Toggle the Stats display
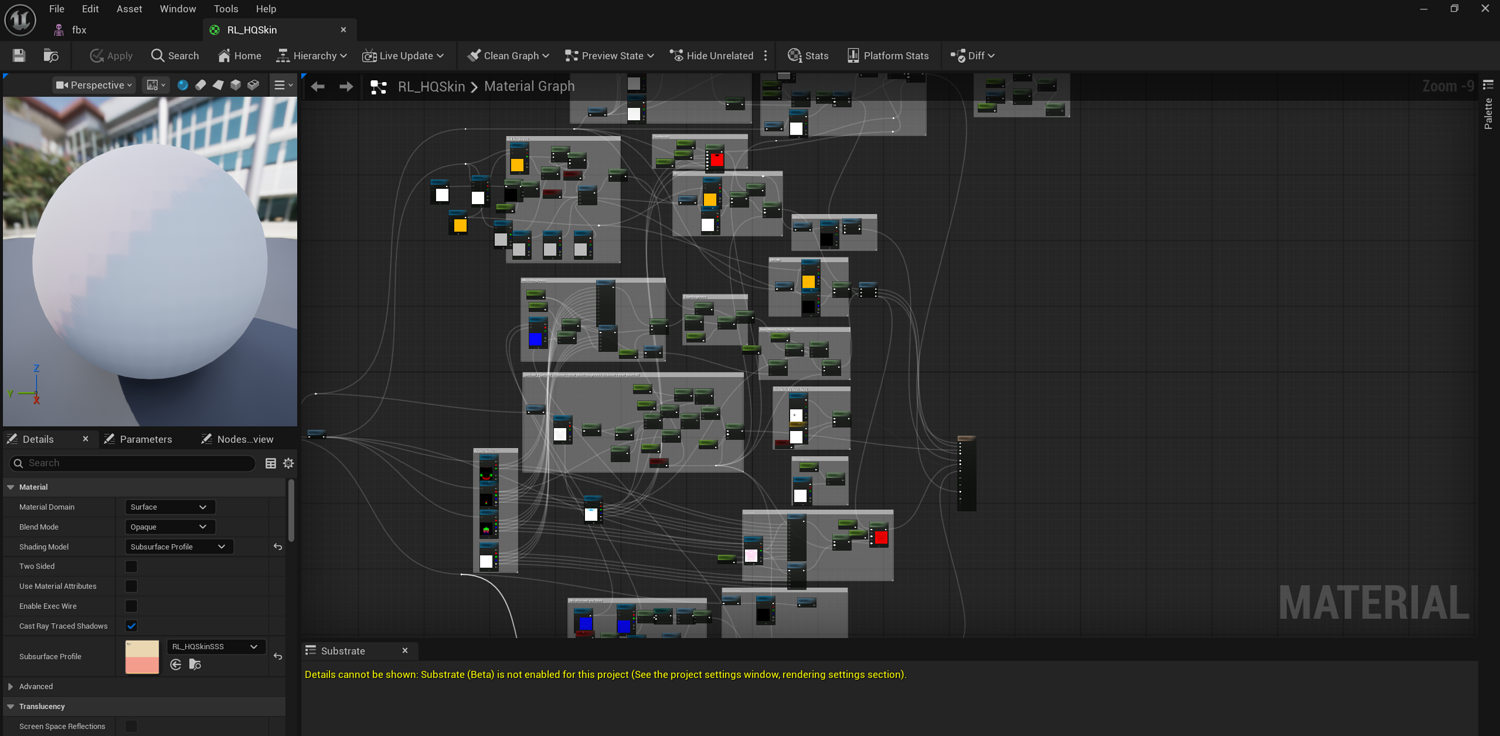1500x736 pixels. (x=808, y=56)
